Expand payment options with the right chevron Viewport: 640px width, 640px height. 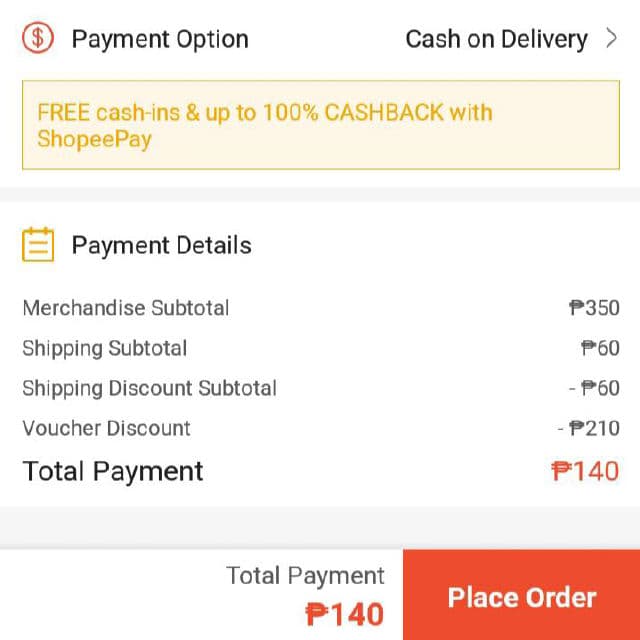(612, 39)
